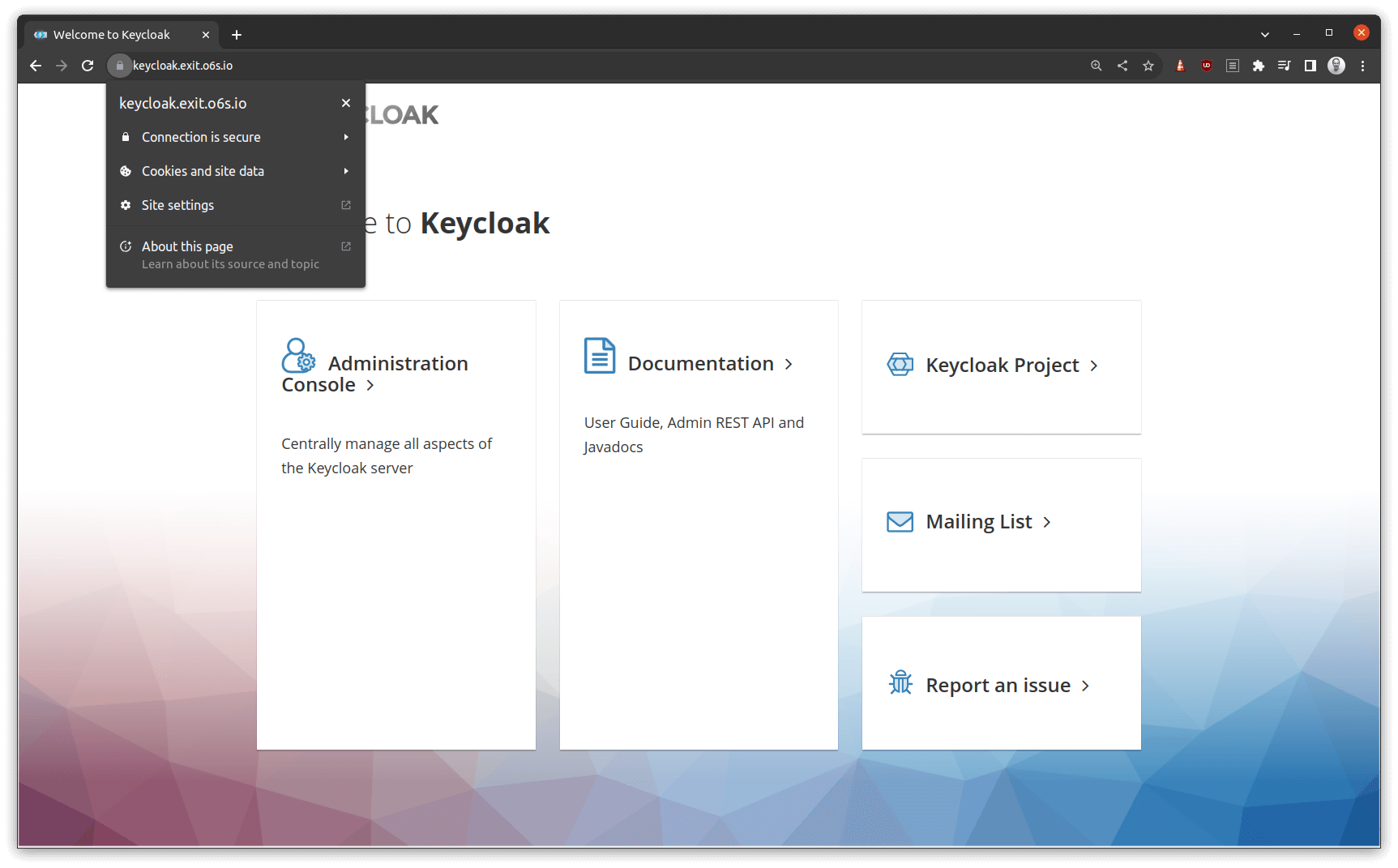
Task: Click the chevron next to Mailing List
Action: [1047, 523]
